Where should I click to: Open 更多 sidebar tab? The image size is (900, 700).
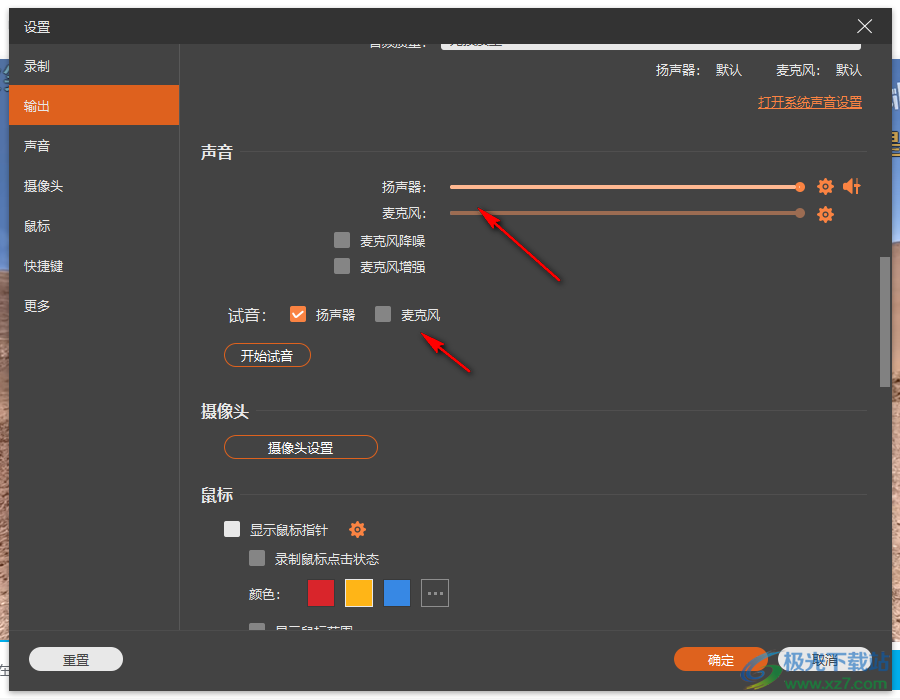click(x=94, y=306)
